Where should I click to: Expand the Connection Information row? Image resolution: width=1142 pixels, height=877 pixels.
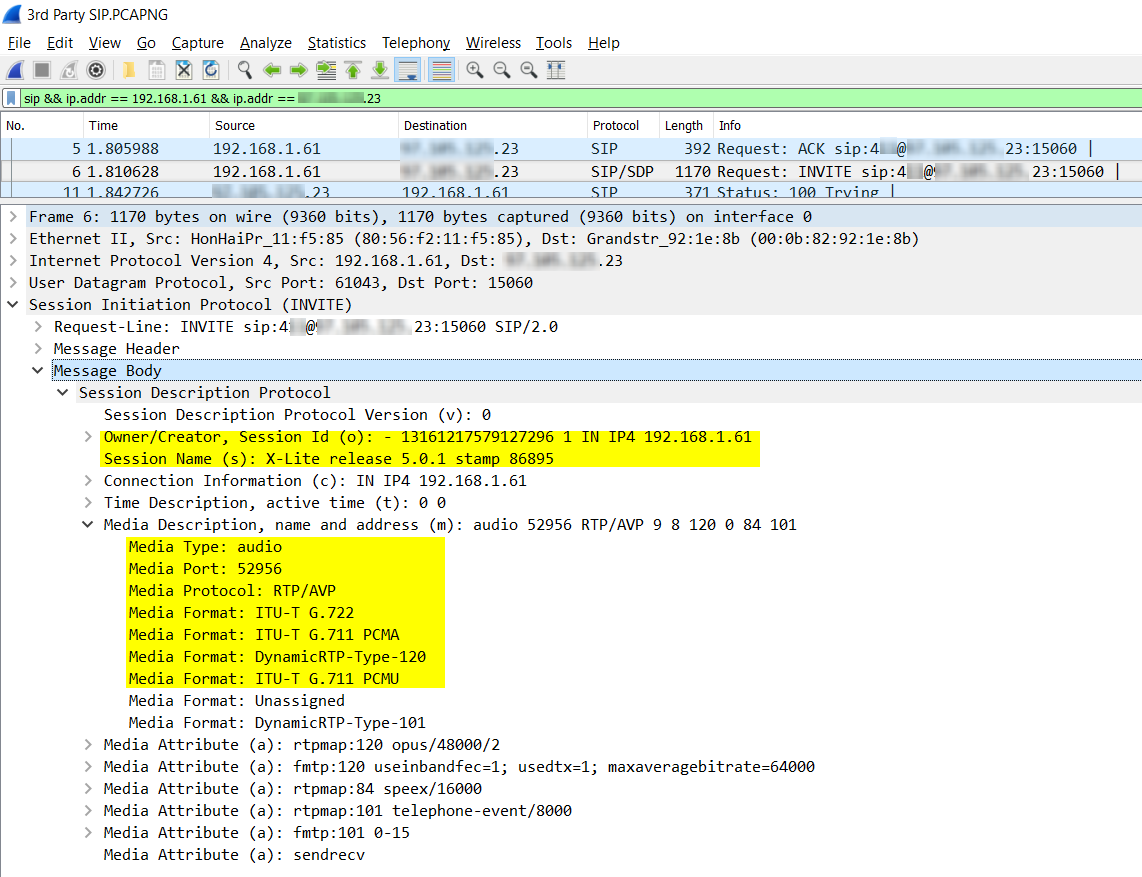[x=88, y=481]
